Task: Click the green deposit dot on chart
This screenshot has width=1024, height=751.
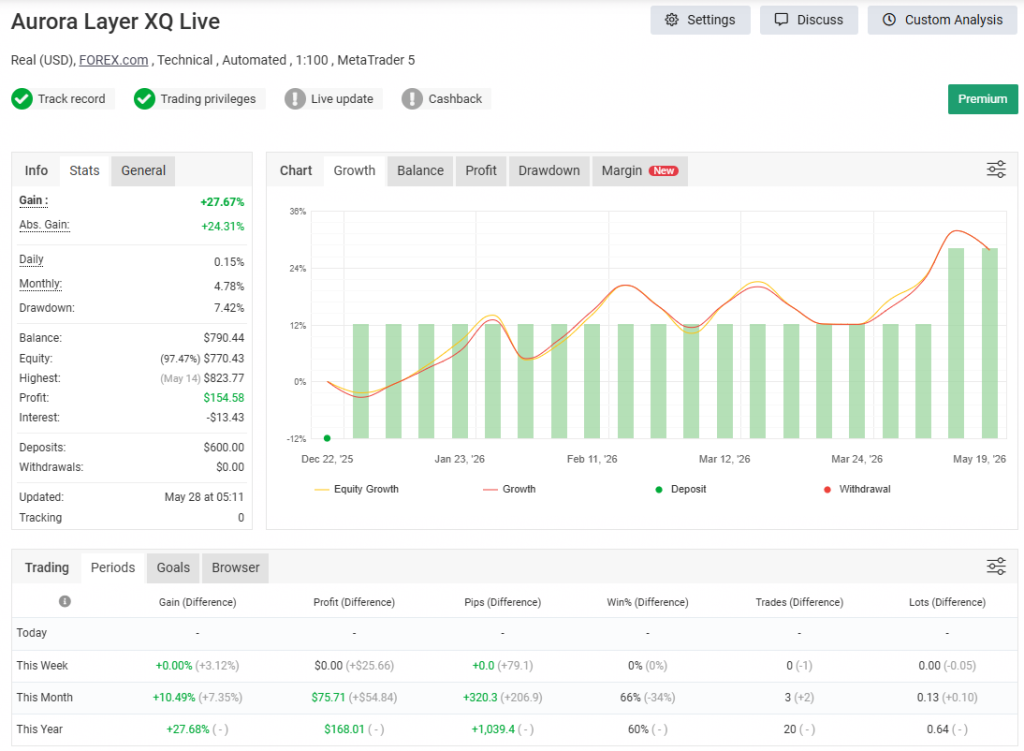Action: coord(327,438)
